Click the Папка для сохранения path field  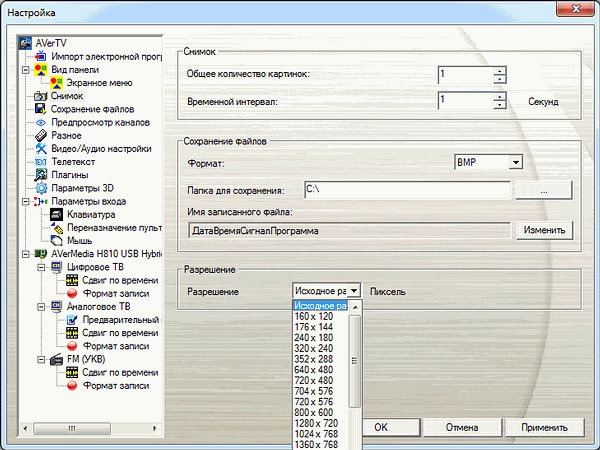click(408, 190)
